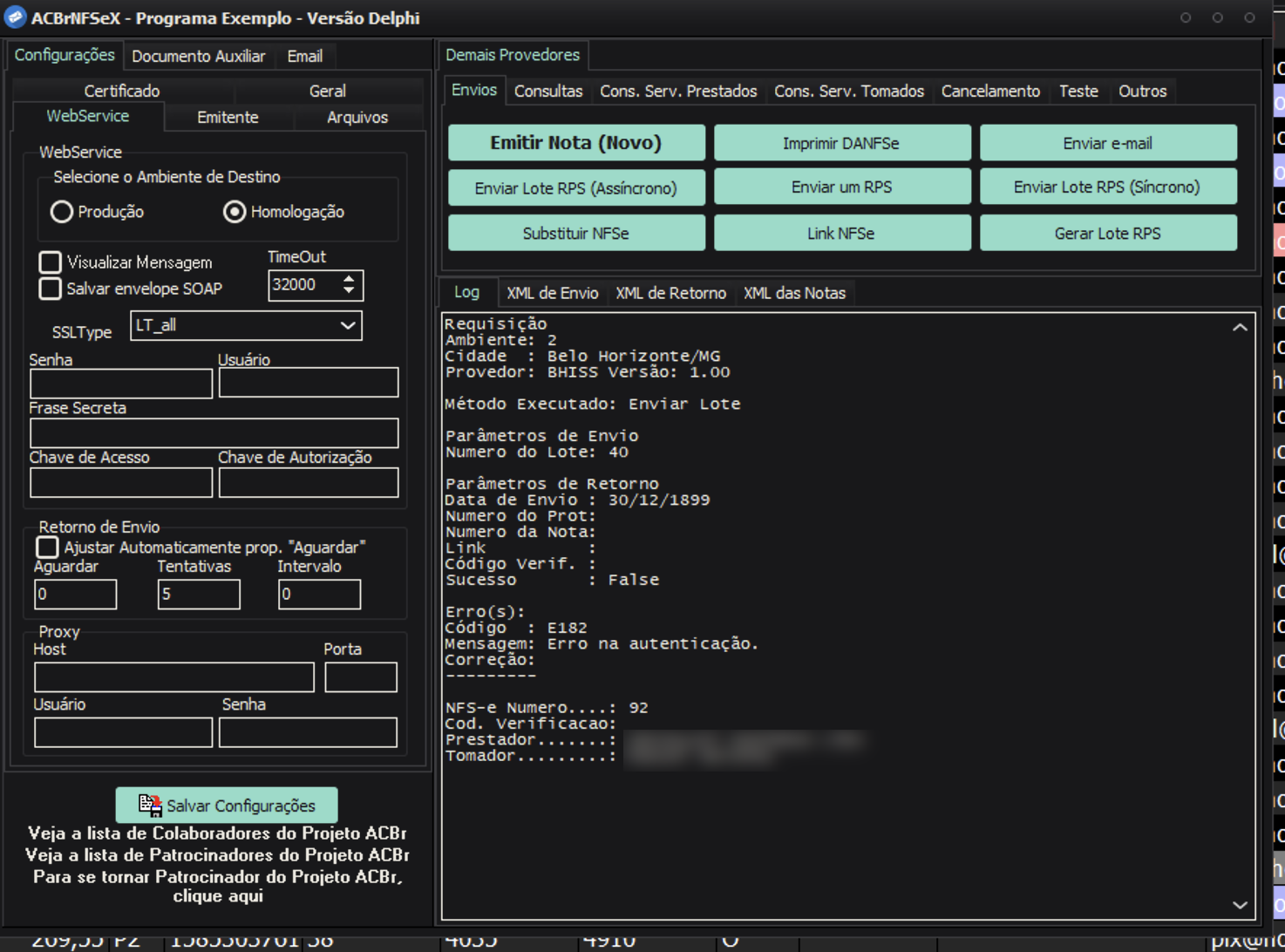Open the Outros tab
Image resolution: width=1285 pixels, height=952 pixels.
tap(1142, 91)
